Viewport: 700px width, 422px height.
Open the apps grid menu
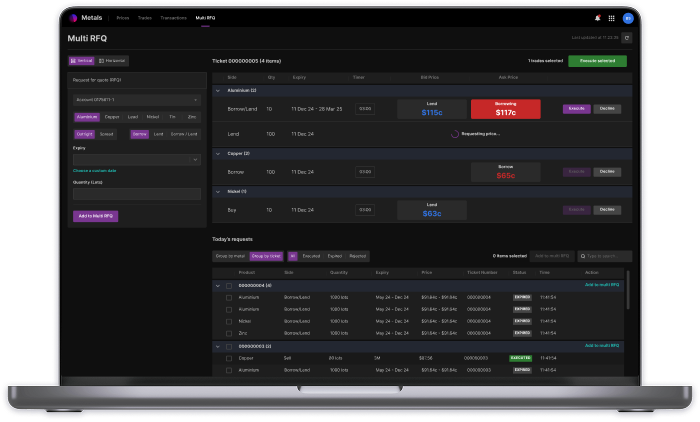[x=611, y=18]
